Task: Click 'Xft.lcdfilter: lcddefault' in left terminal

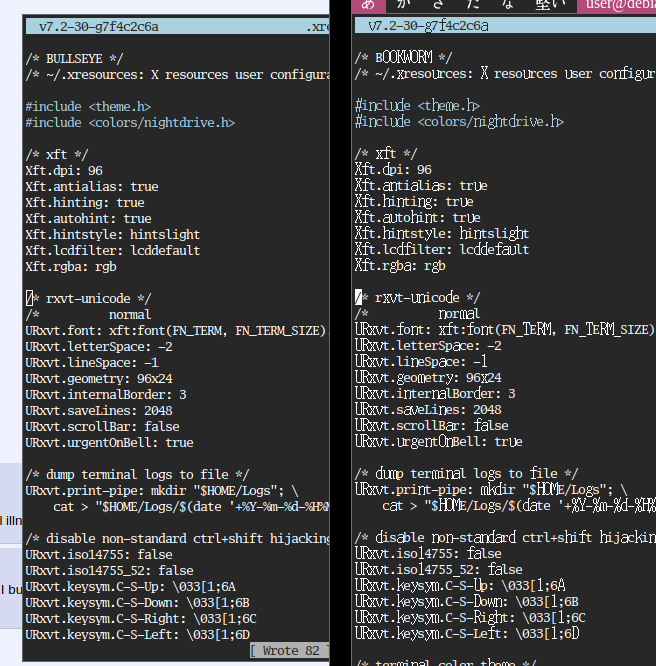Action: pos(113,251)
